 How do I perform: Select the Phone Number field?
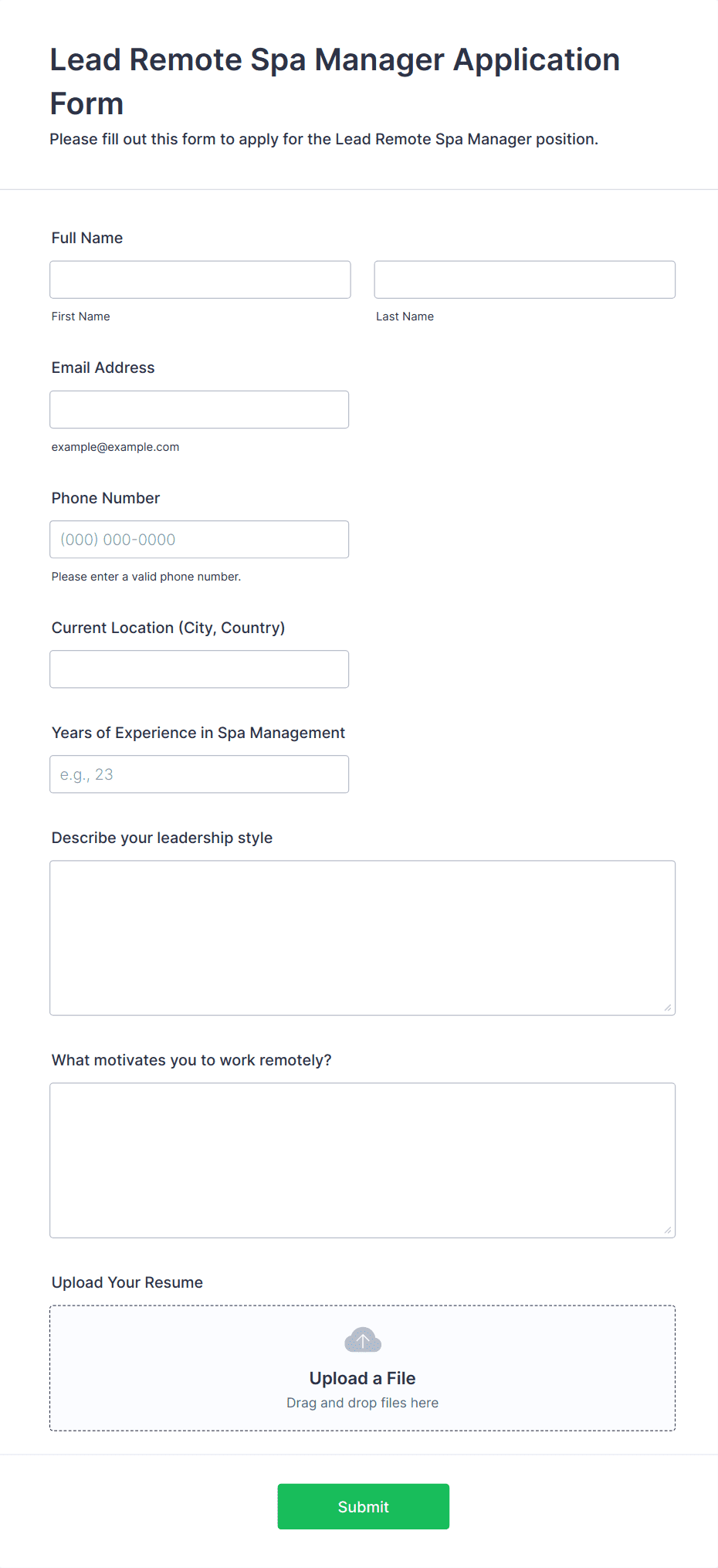(x=199, y=539)
